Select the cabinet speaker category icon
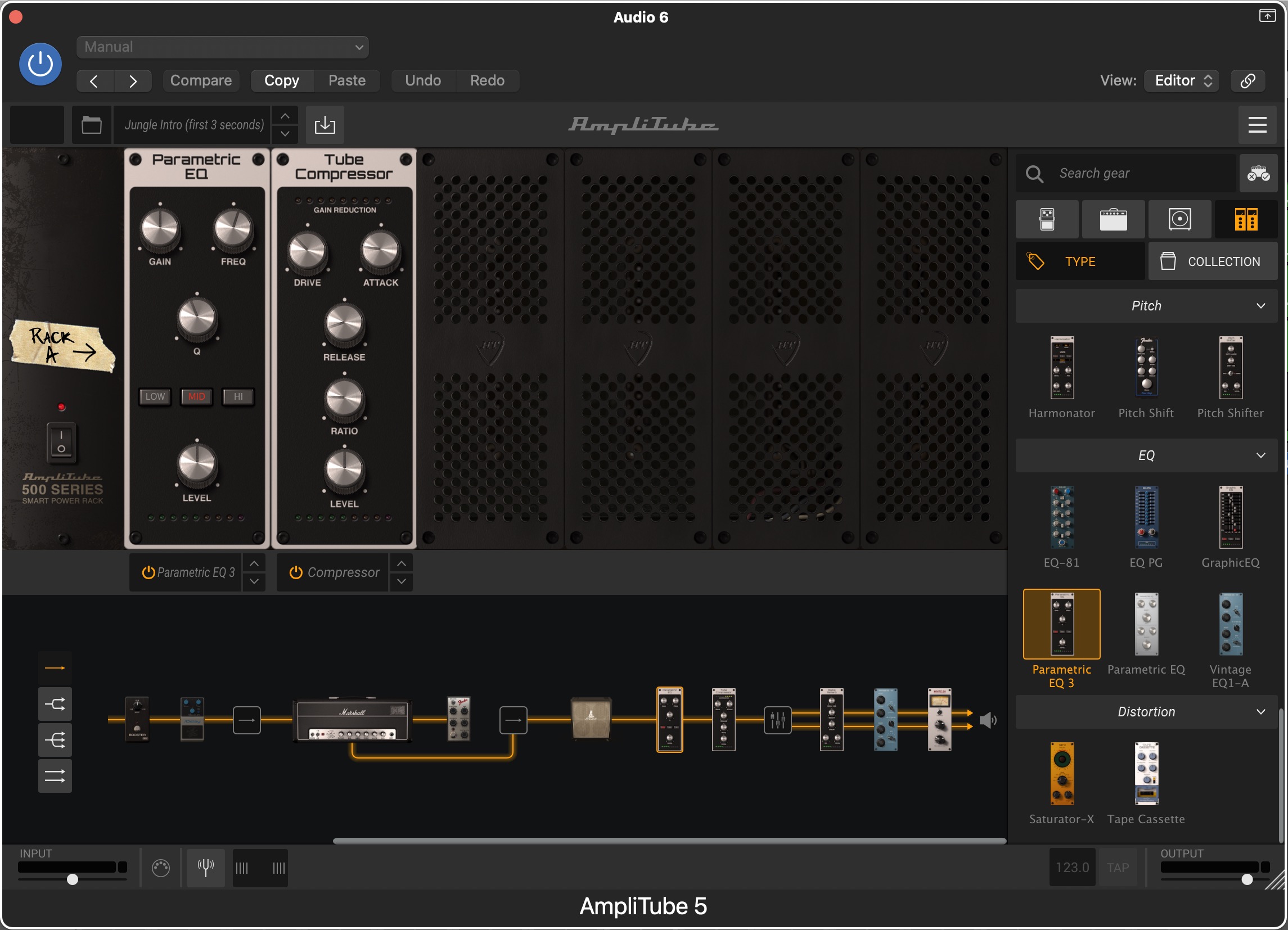Viewport: 1288px width, 930px height. pos(1179,219)
